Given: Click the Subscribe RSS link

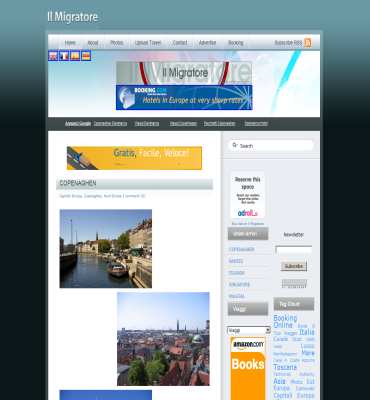Looking at the screenshot, I should 288,43.
